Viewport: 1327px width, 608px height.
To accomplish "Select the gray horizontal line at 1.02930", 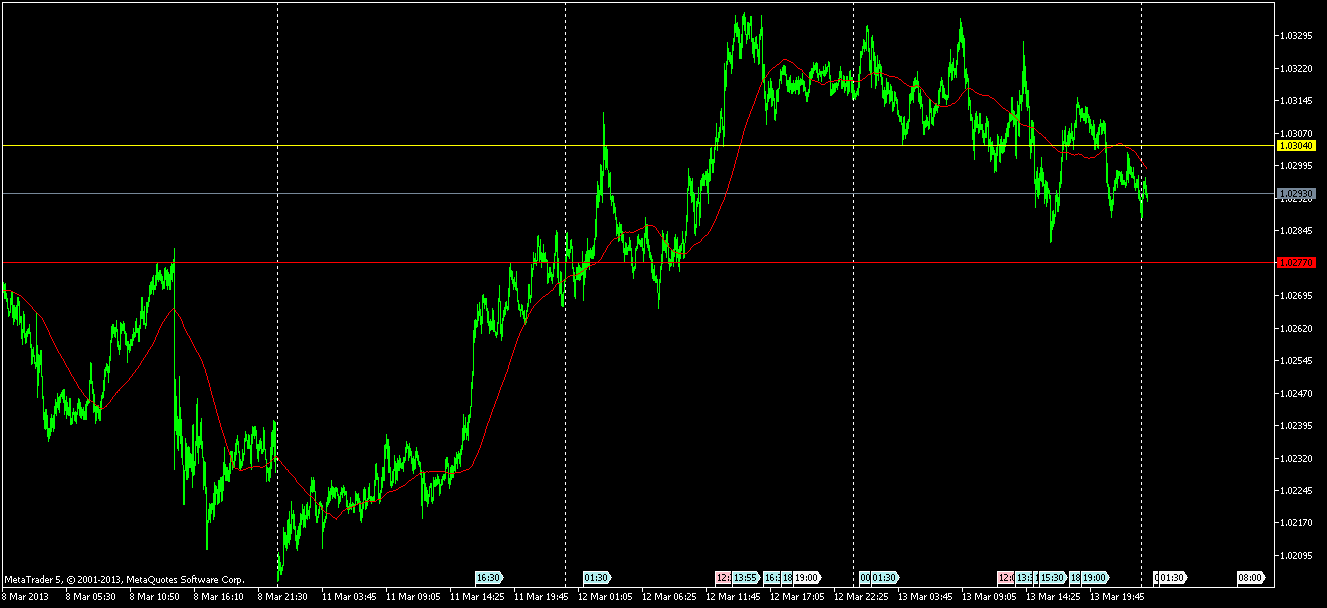I will click(x=637, y=193).
